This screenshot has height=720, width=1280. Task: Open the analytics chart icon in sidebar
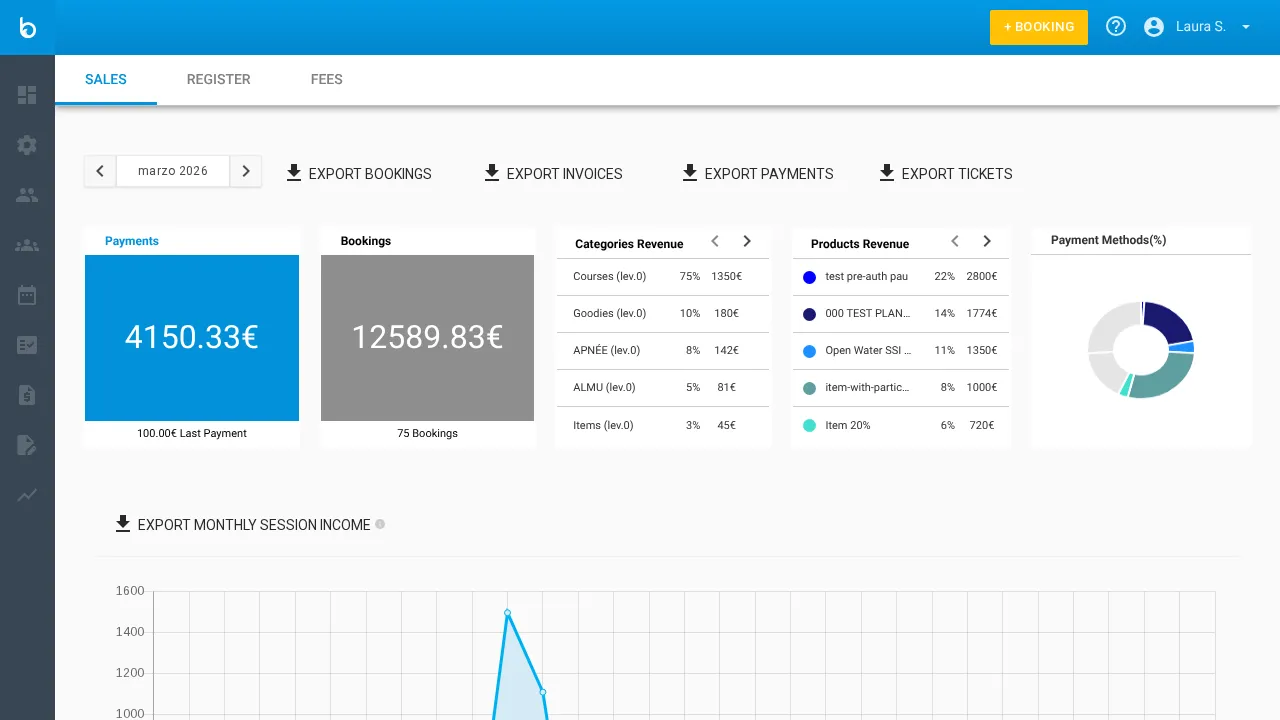pos(27,495)
